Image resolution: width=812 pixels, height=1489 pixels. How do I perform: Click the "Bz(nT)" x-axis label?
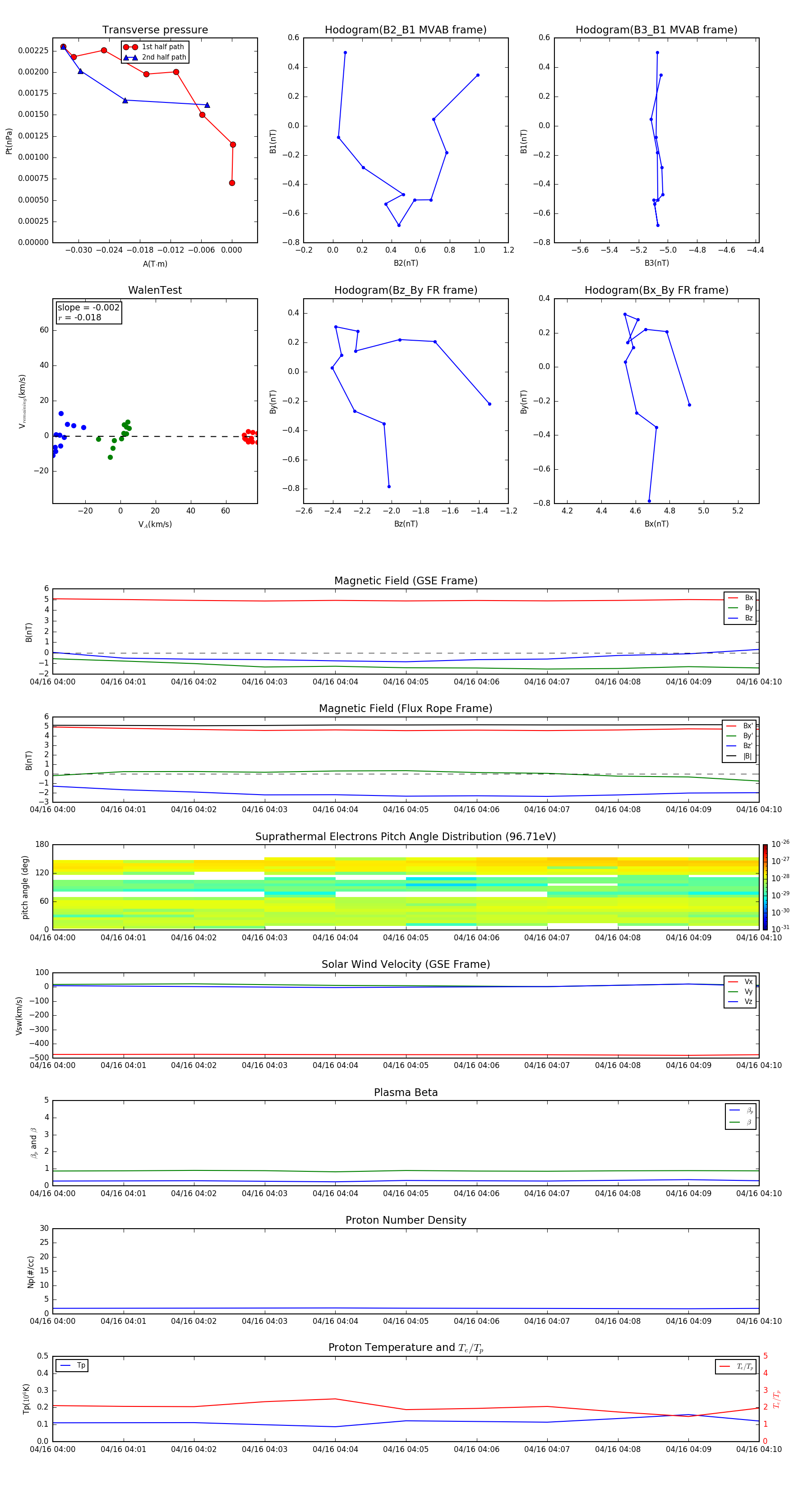click(x=406, y=524)
